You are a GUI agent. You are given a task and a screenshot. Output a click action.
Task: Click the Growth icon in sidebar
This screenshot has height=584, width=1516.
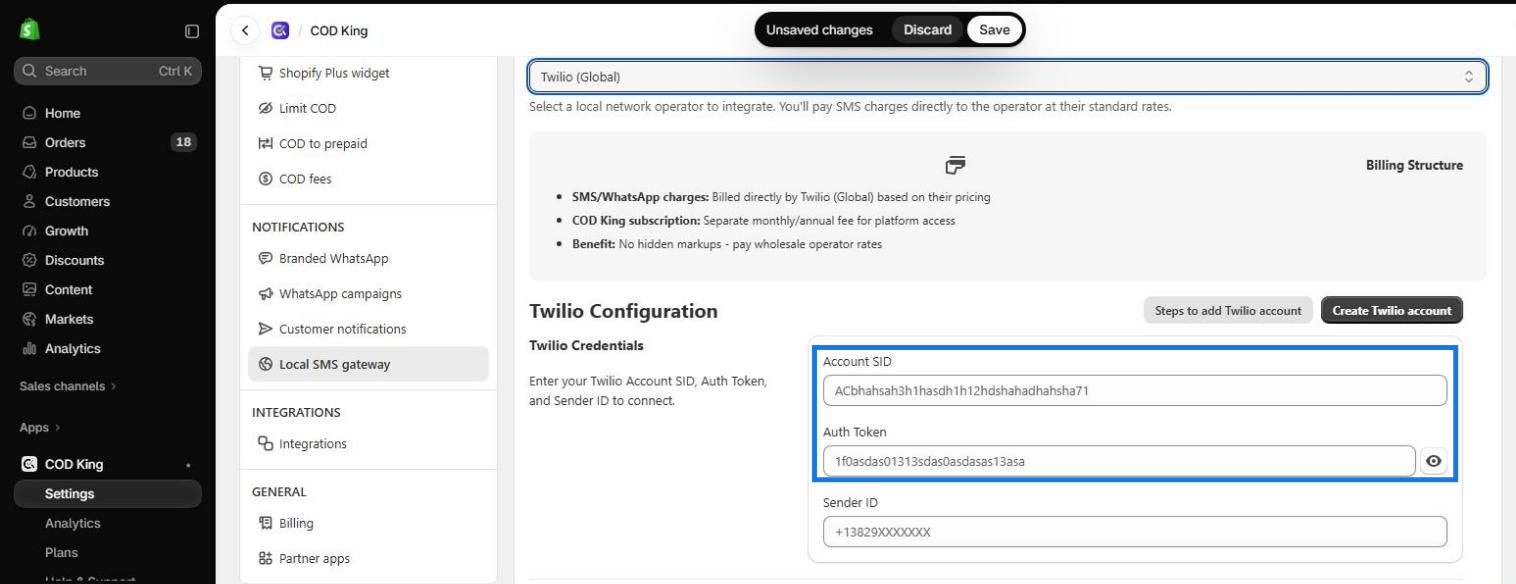(29, 231)
